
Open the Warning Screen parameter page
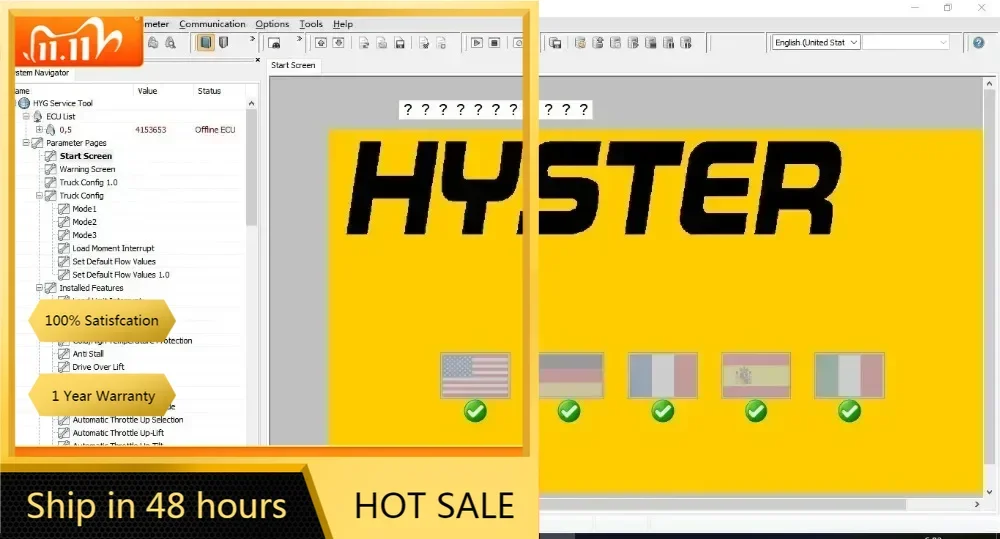point(87,169)
